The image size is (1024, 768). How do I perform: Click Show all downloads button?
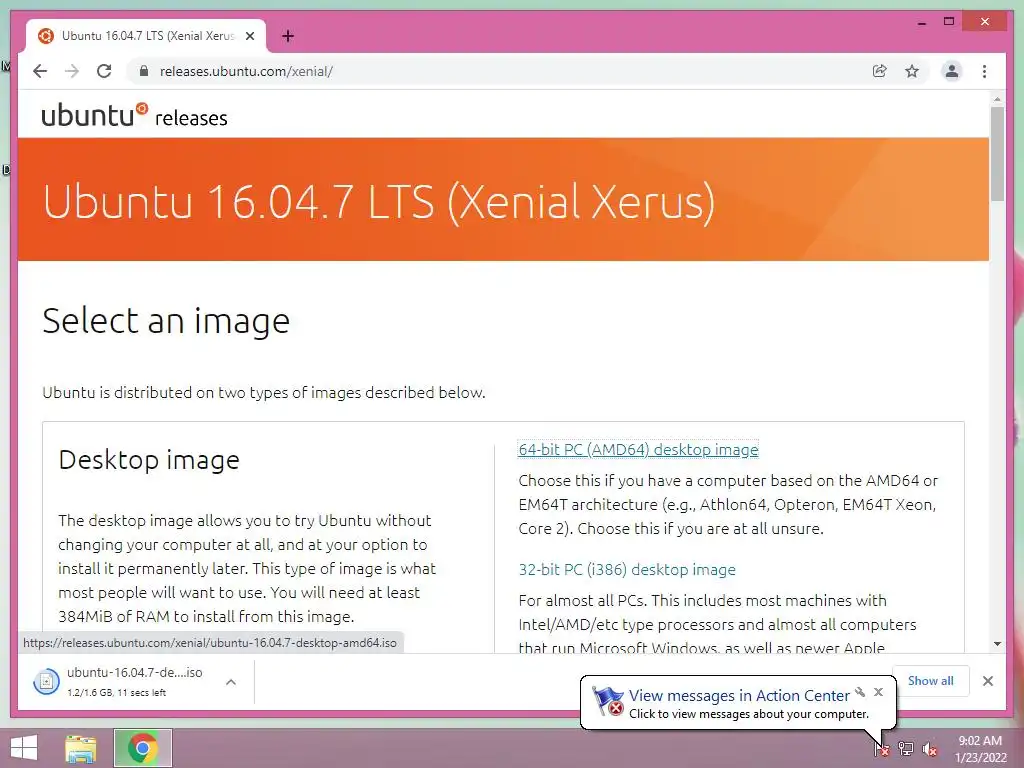point(931,681)
